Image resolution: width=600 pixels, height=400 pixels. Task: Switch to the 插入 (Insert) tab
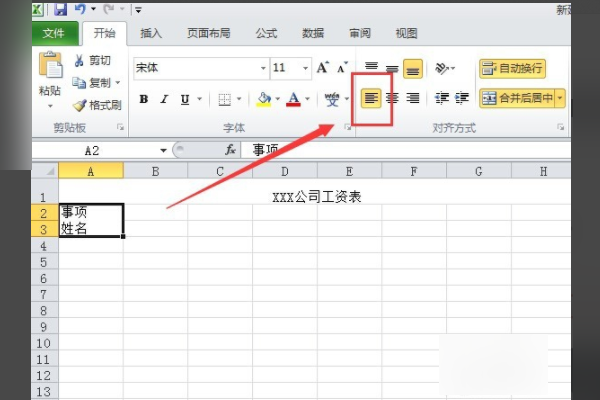pos(151,33)
